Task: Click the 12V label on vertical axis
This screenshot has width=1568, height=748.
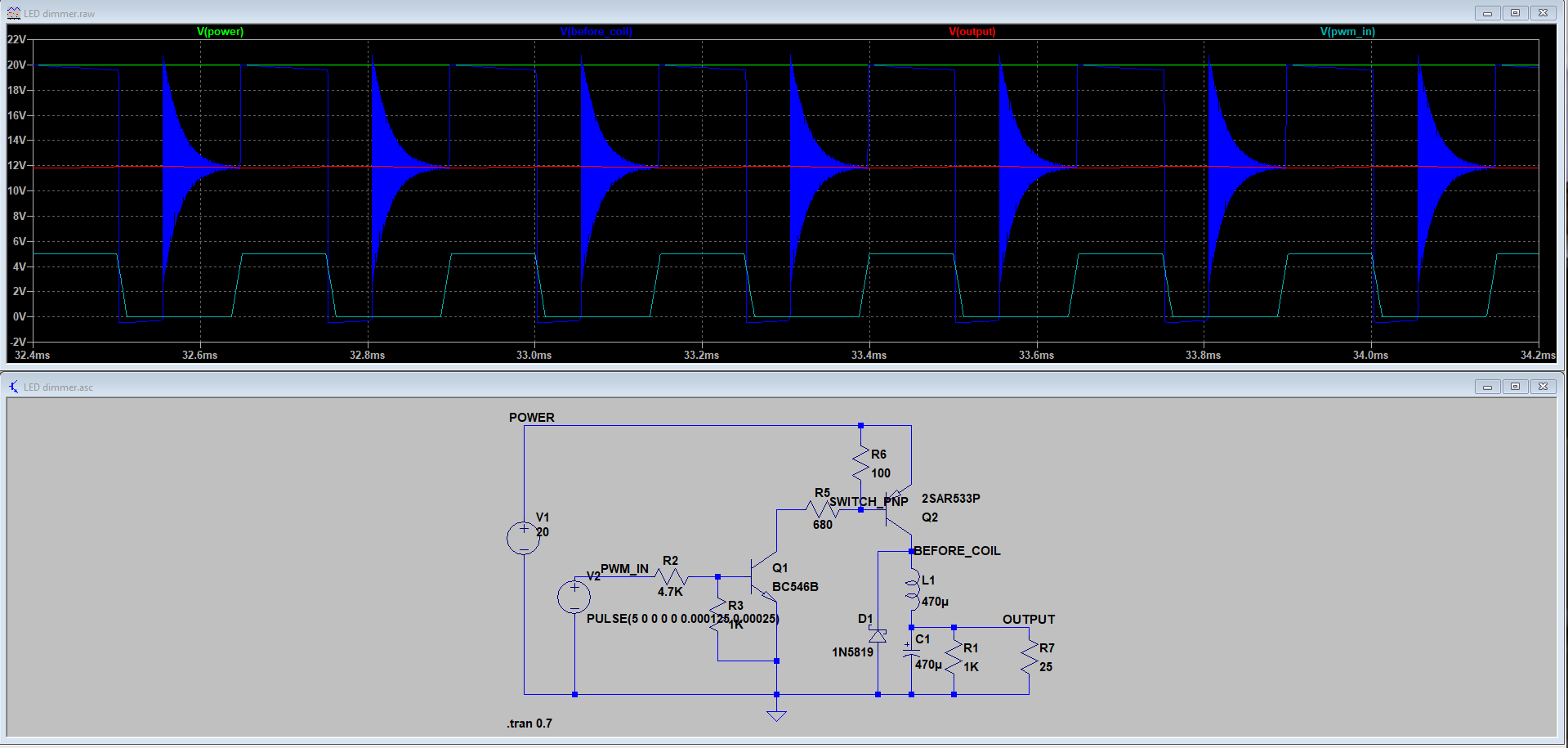Action: [16, 165]
